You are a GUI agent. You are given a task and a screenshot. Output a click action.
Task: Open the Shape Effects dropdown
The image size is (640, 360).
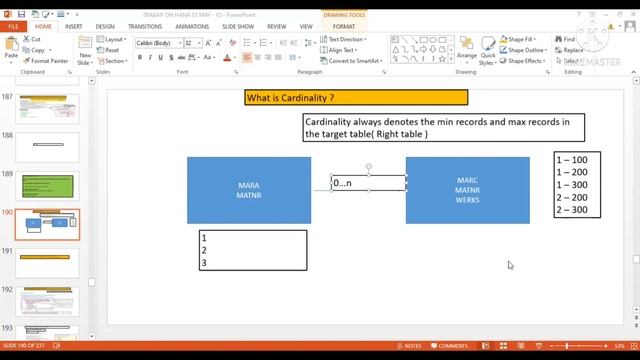pyautogui.click(x=522, y=61)
